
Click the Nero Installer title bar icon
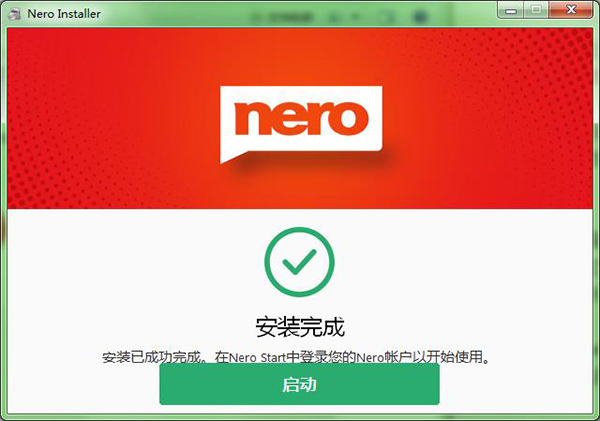14,14
